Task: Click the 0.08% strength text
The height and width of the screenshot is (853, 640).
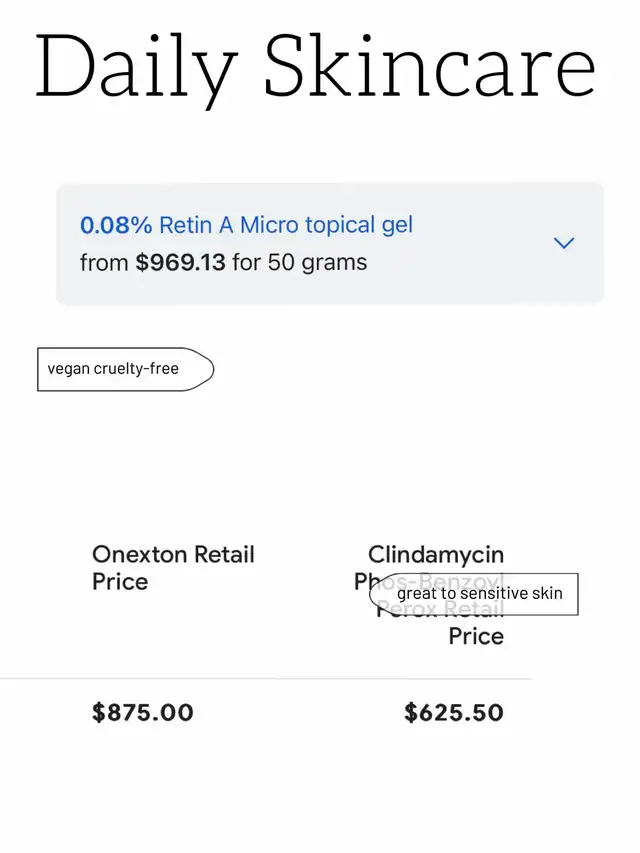Action: [116, 225]
